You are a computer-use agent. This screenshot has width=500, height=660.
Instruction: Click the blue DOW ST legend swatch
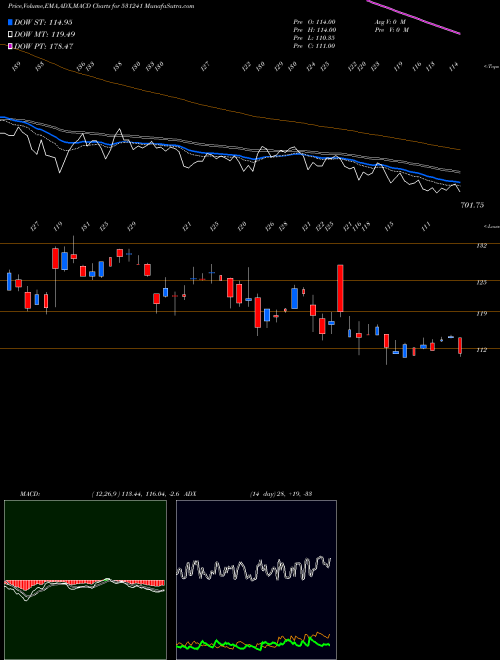point(10,22)
